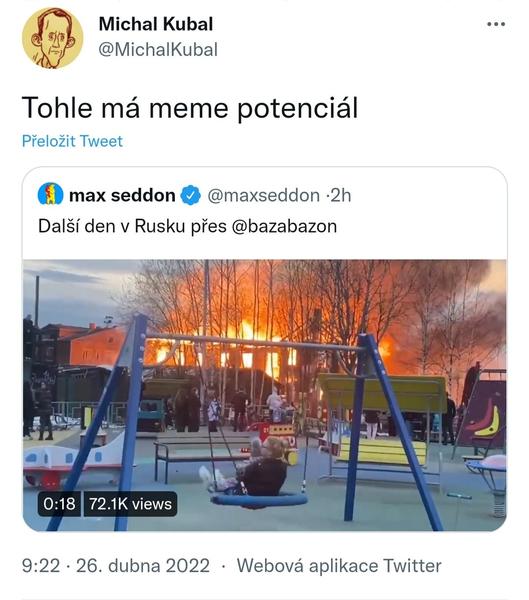
Task: Click the 72.1K views badge
Action: tap(131, 504)
